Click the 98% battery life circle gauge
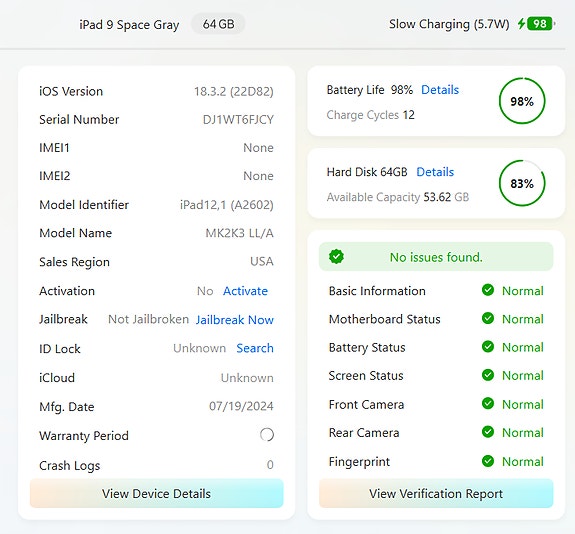575x534 pixels. tap(522, 101)
